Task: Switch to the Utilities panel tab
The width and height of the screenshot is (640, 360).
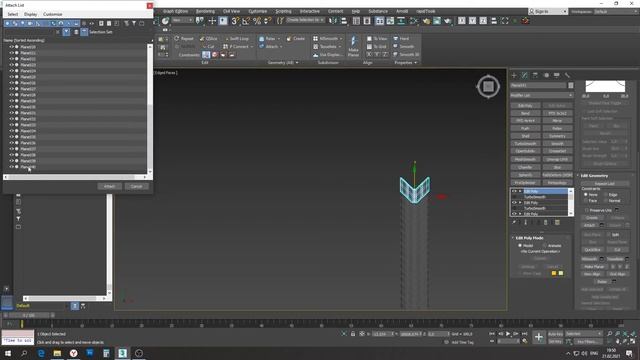Action: (567, 76)
